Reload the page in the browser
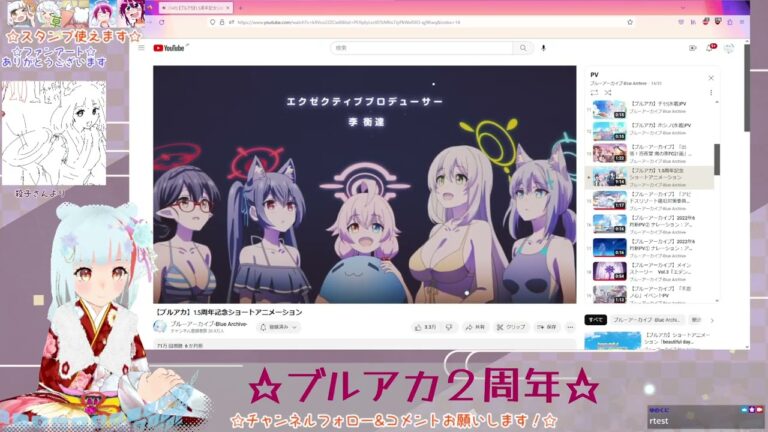The image size is (768, 432). 161,22
